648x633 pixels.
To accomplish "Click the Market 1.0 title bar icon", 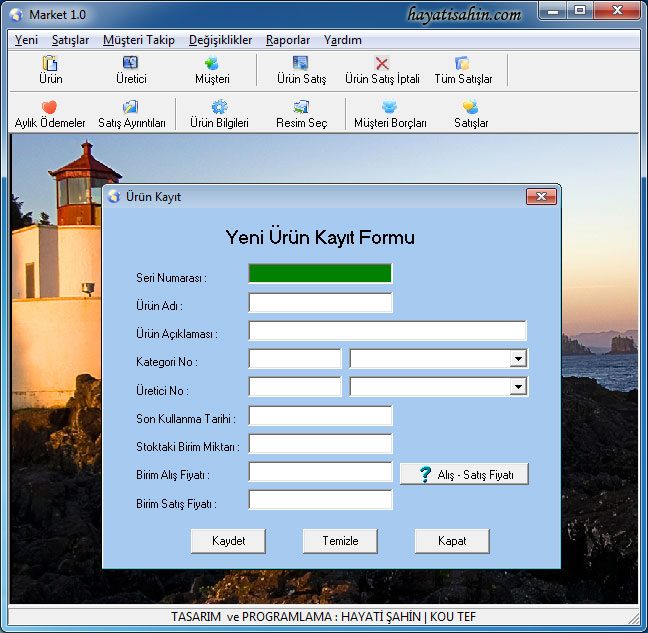I will tap(16, 15).
